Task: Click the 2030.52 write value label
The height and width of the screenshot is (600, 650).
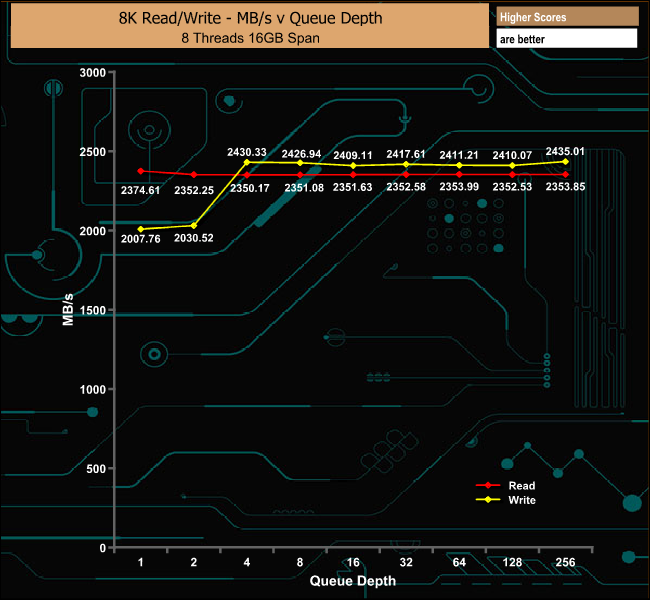Action: (x=194, y=238)
